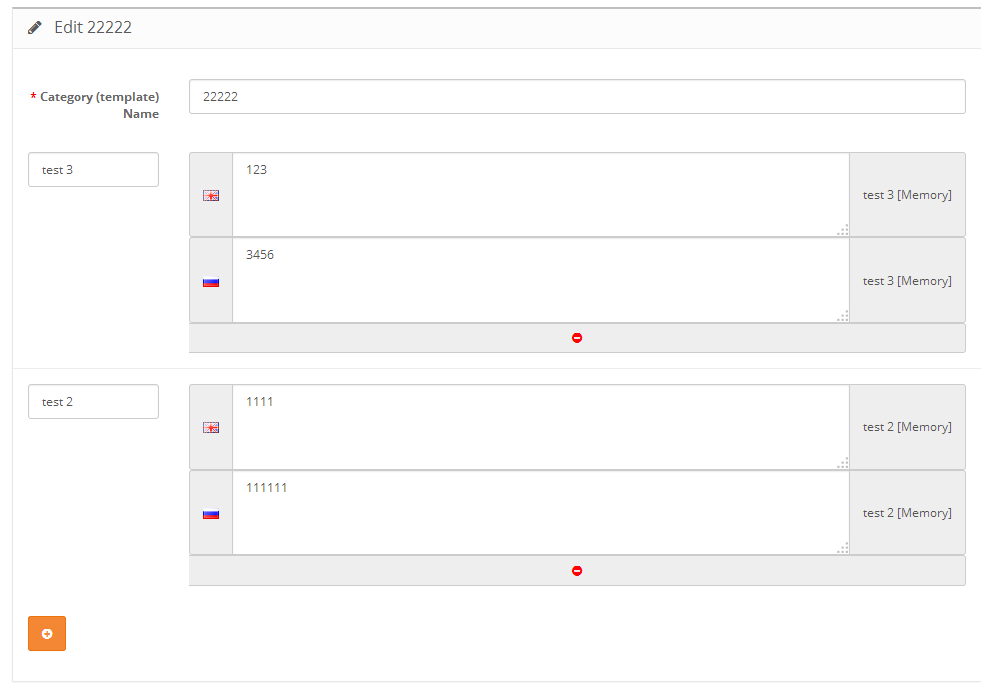Click into the text area containing 3456
981x683 pixels.
(x=540, y=281)
